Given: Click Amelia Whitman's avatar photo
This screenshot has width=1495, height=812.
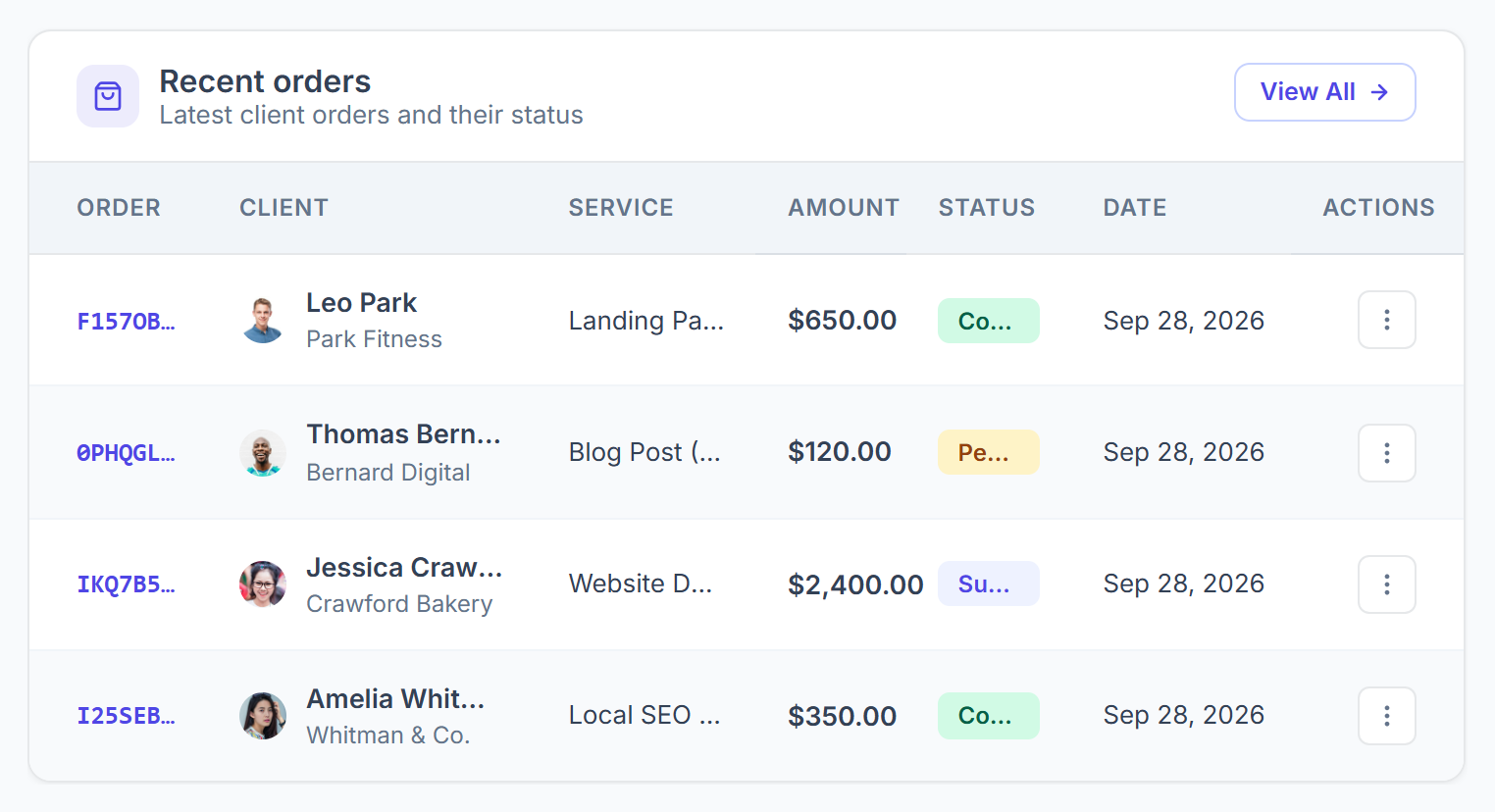Looking at the screenshot, I should (x=263, y=716).
